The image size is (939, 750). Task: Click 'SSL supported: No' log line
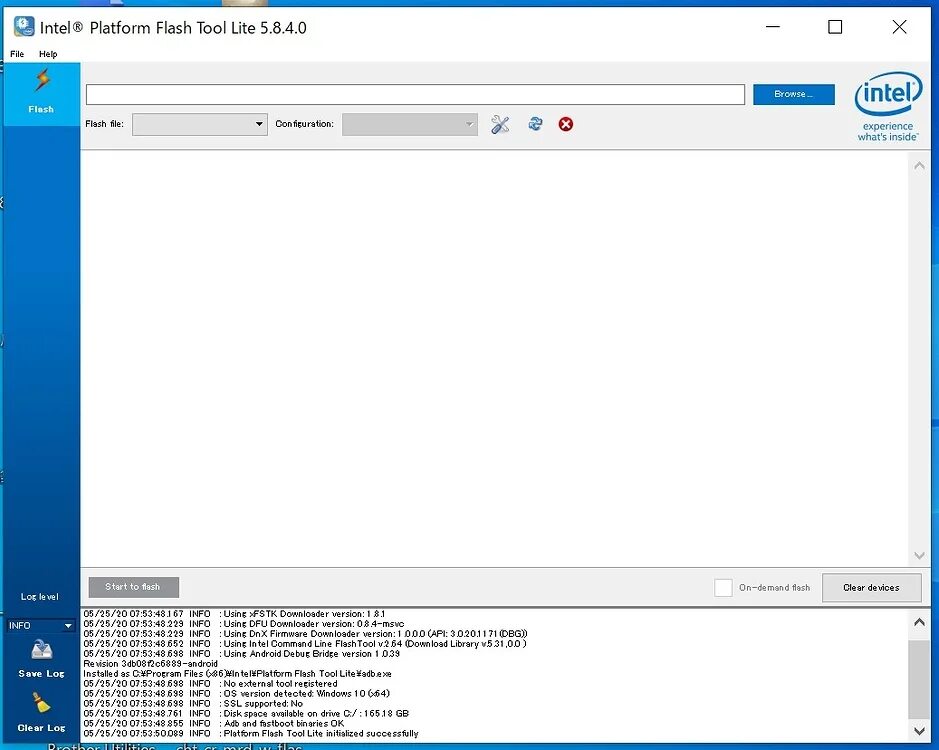[x=193, y=703]
